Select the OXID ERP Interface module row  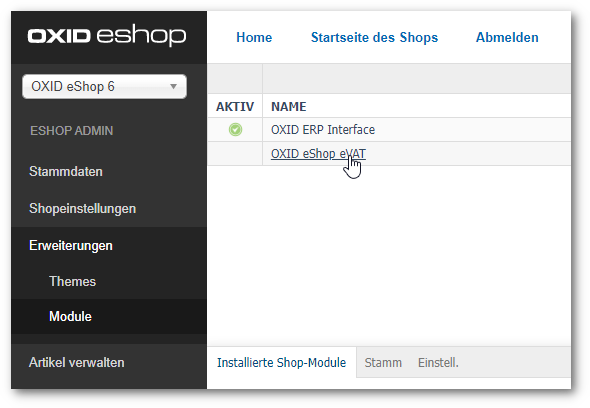pyautogui.click(x=389, y=130)
